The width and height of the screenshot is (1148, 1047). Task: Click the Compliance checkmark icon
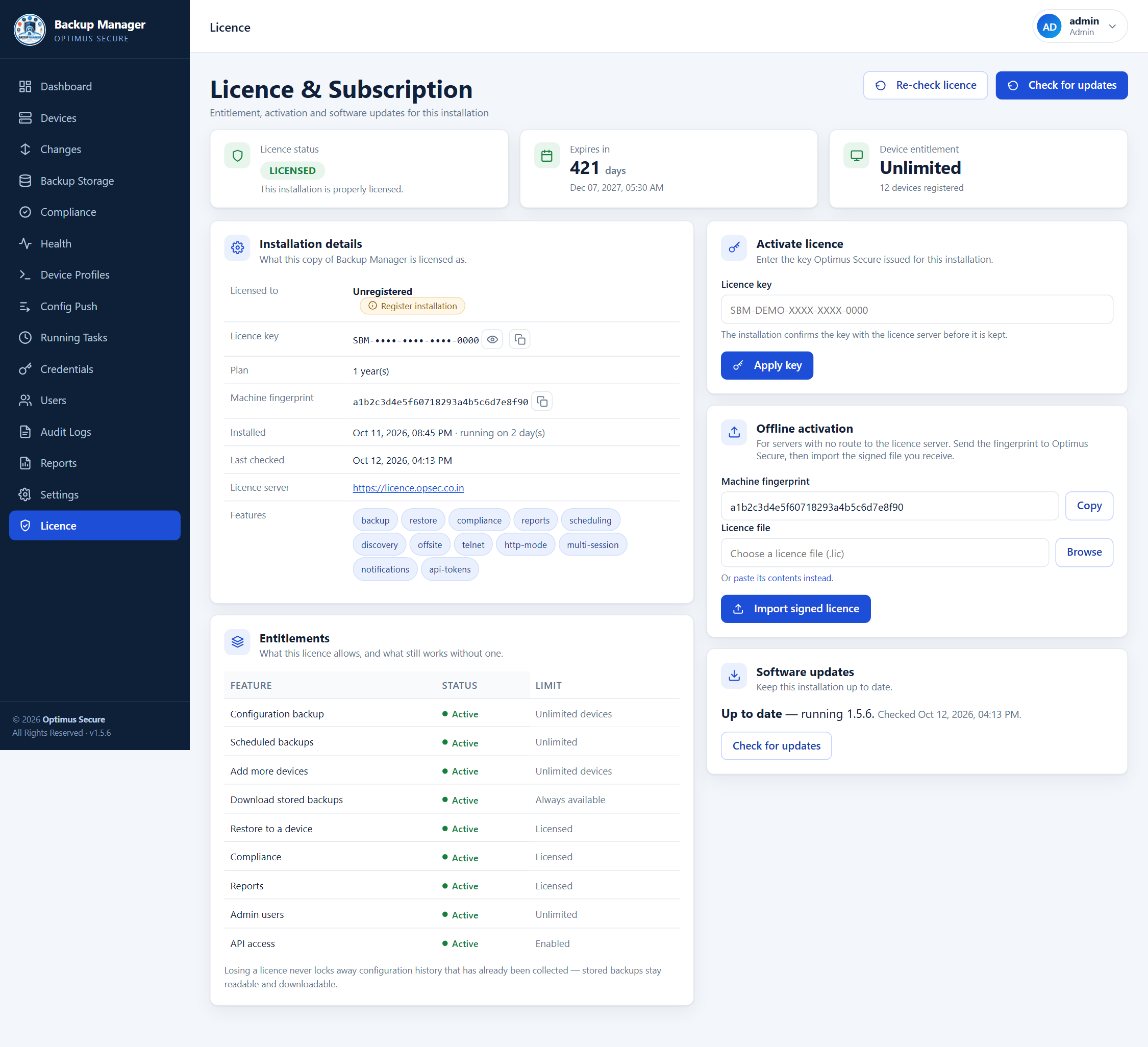(x=25, y=212)
